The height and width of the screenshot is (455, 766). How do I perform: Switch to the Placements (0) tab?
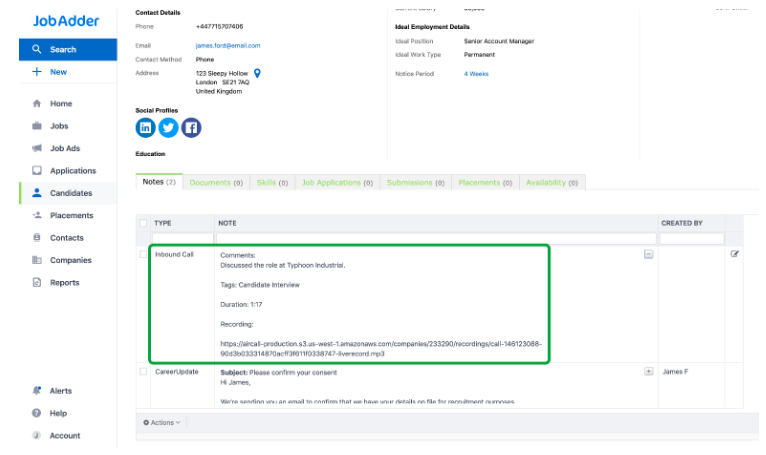click(485, 182)
